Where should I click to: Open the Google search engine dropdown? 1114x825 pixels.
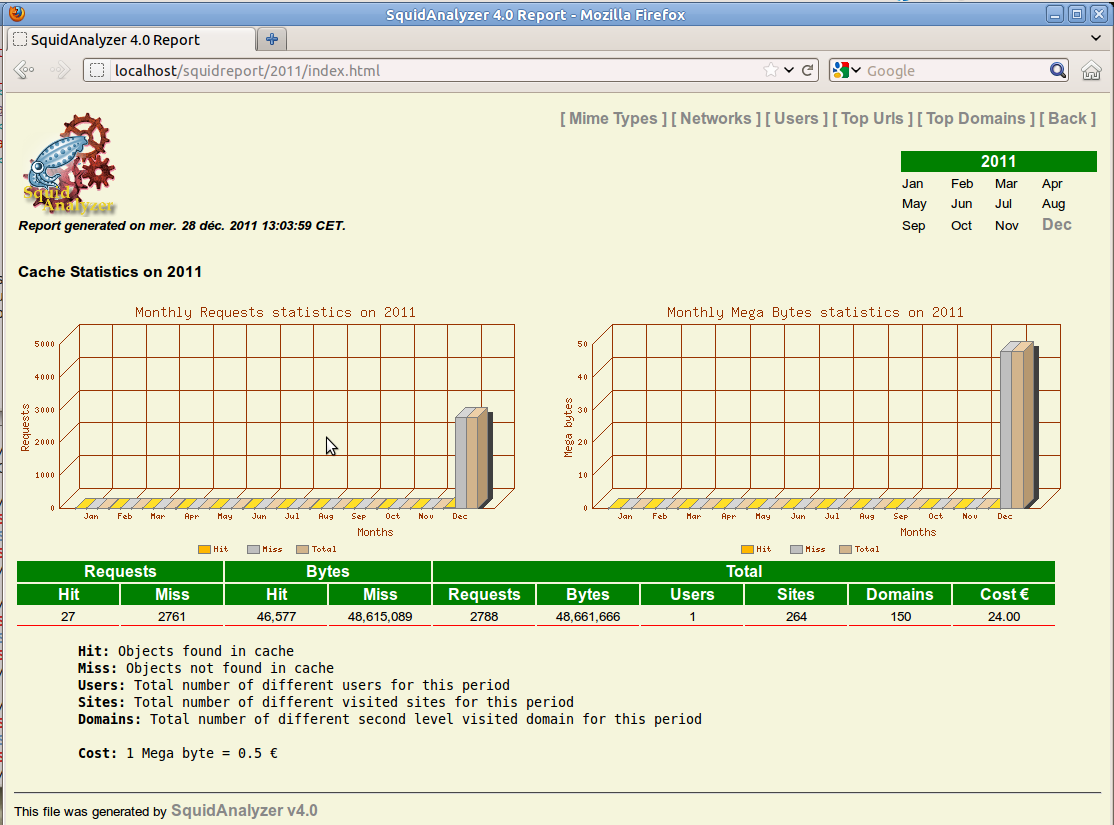tap(846, 70)
